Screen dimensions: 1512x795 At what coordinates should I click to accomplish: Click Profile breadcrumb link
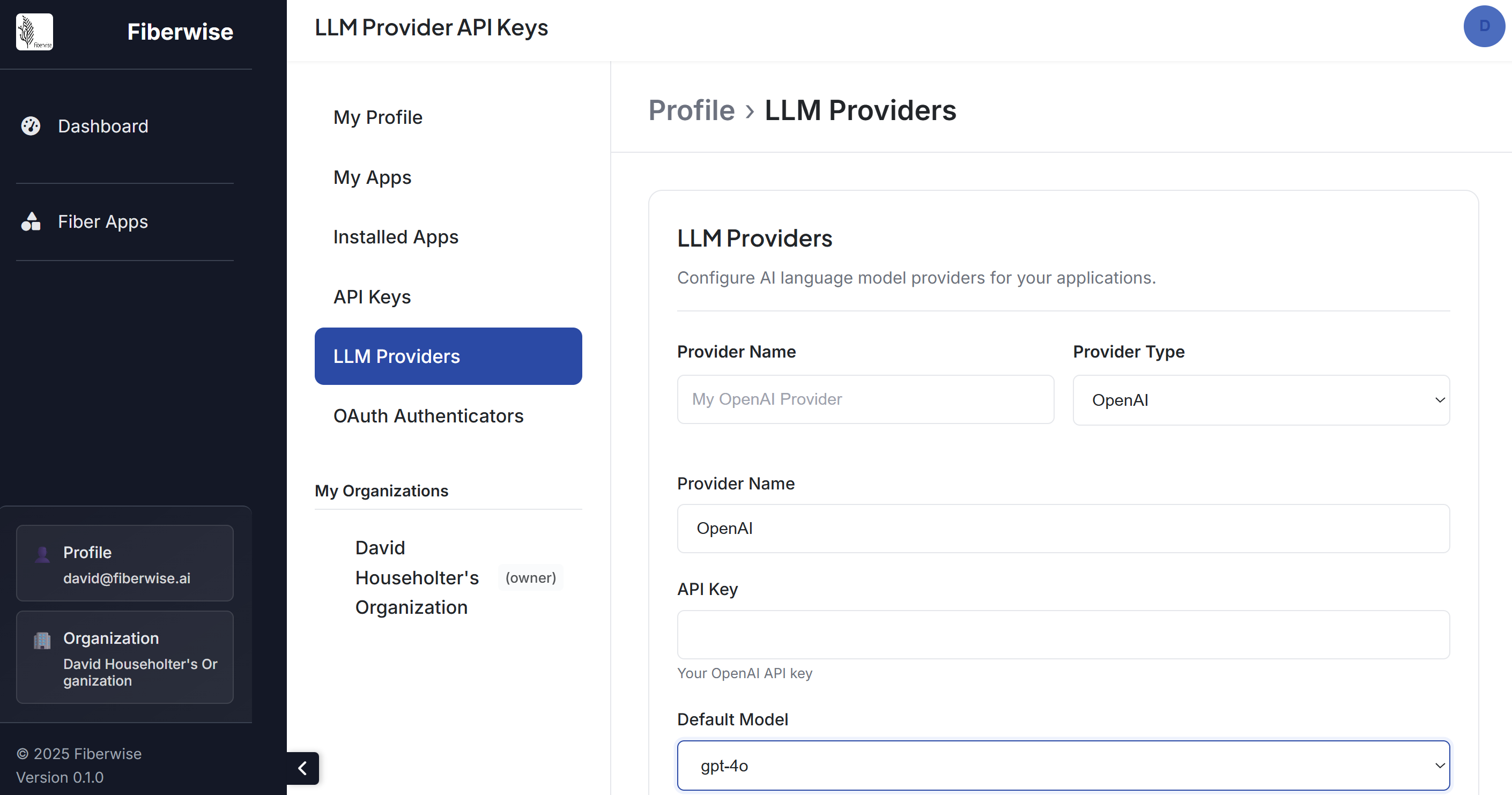point(692,110)
